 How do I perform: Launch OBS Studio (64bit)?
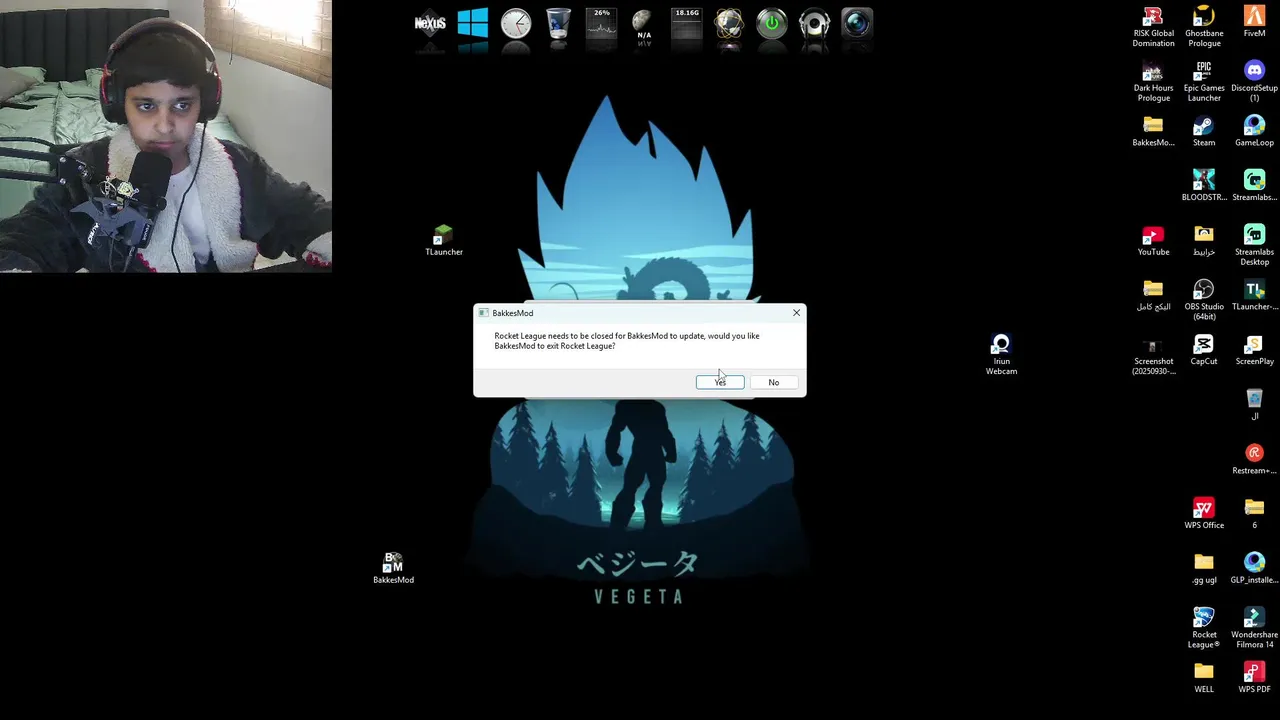point(1204,300)
